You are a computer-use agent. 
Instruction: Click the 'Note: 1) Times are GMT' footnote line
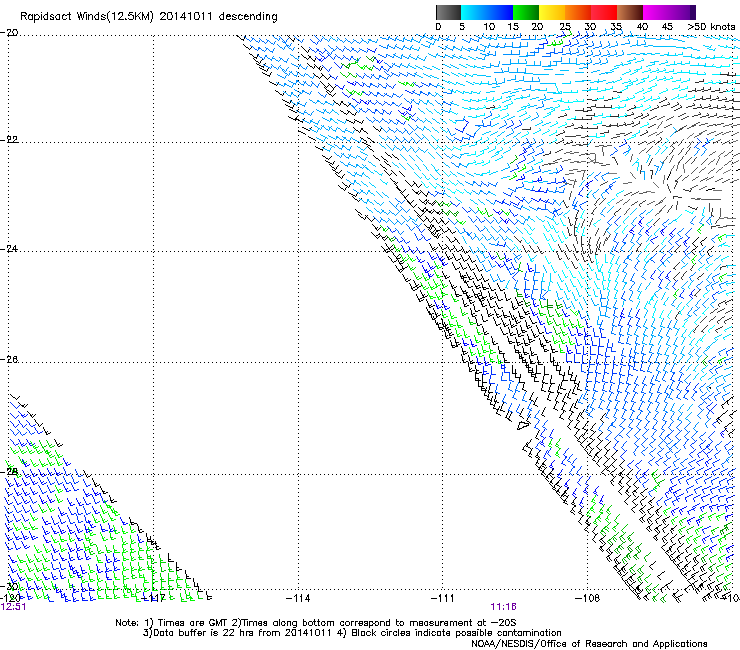[x=316, y=623]
